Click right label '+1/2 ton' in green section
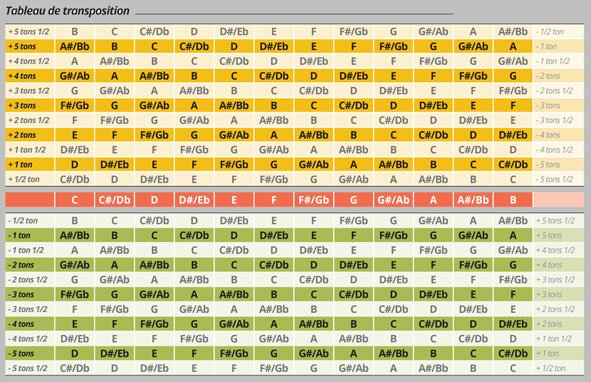The width and height of the screenshot is (591, 382). (x=551, y=368)
